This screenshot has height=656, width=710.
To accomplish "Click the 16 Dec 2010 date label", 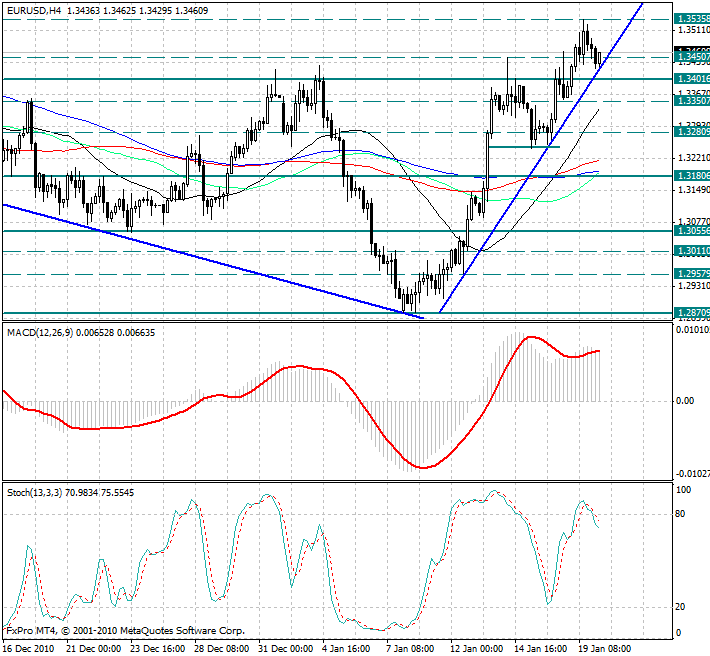I will pyautogui.click(x=30, y=648).
